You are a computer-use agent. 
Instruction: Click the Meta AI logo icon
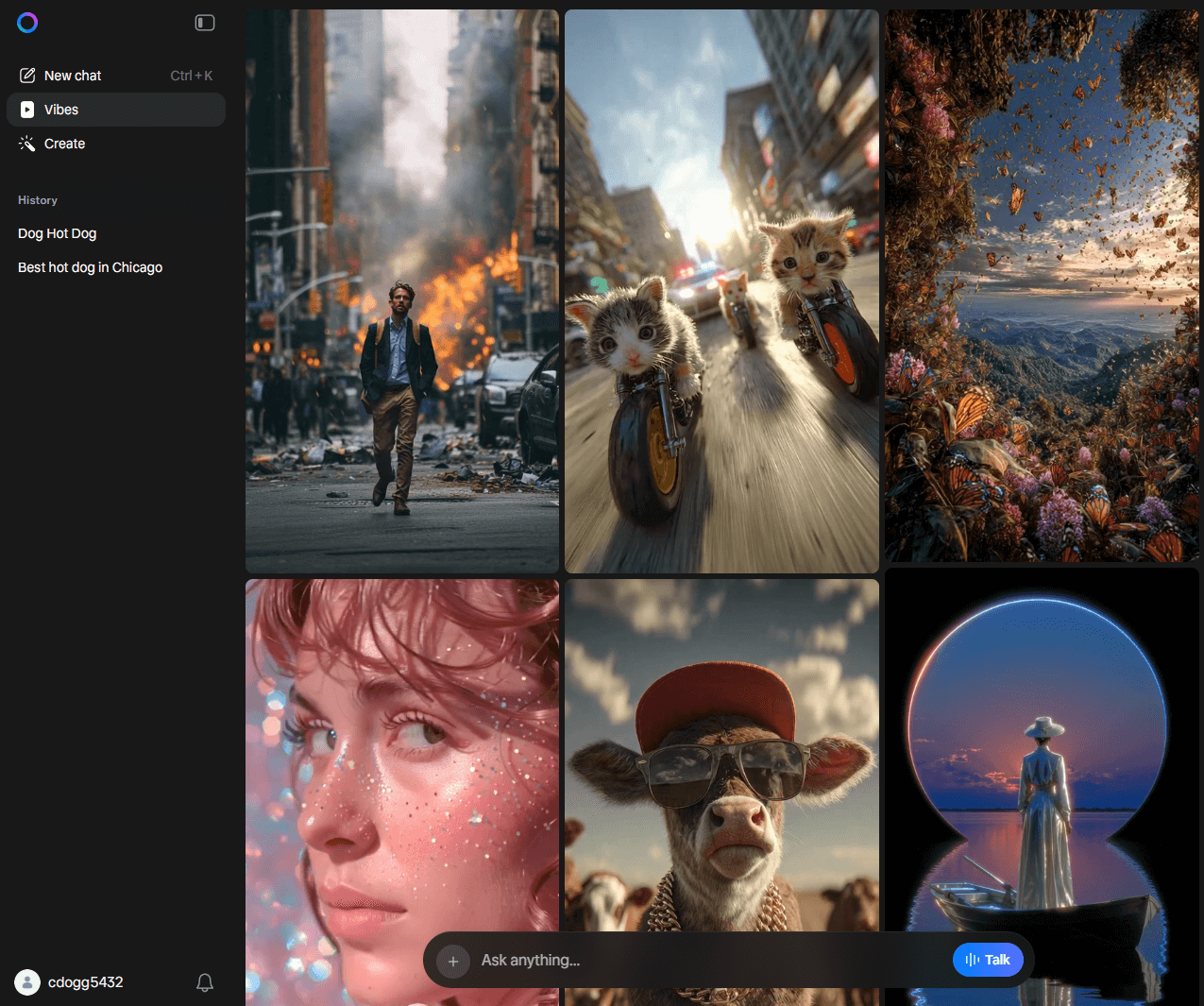(x=27, y=23)
